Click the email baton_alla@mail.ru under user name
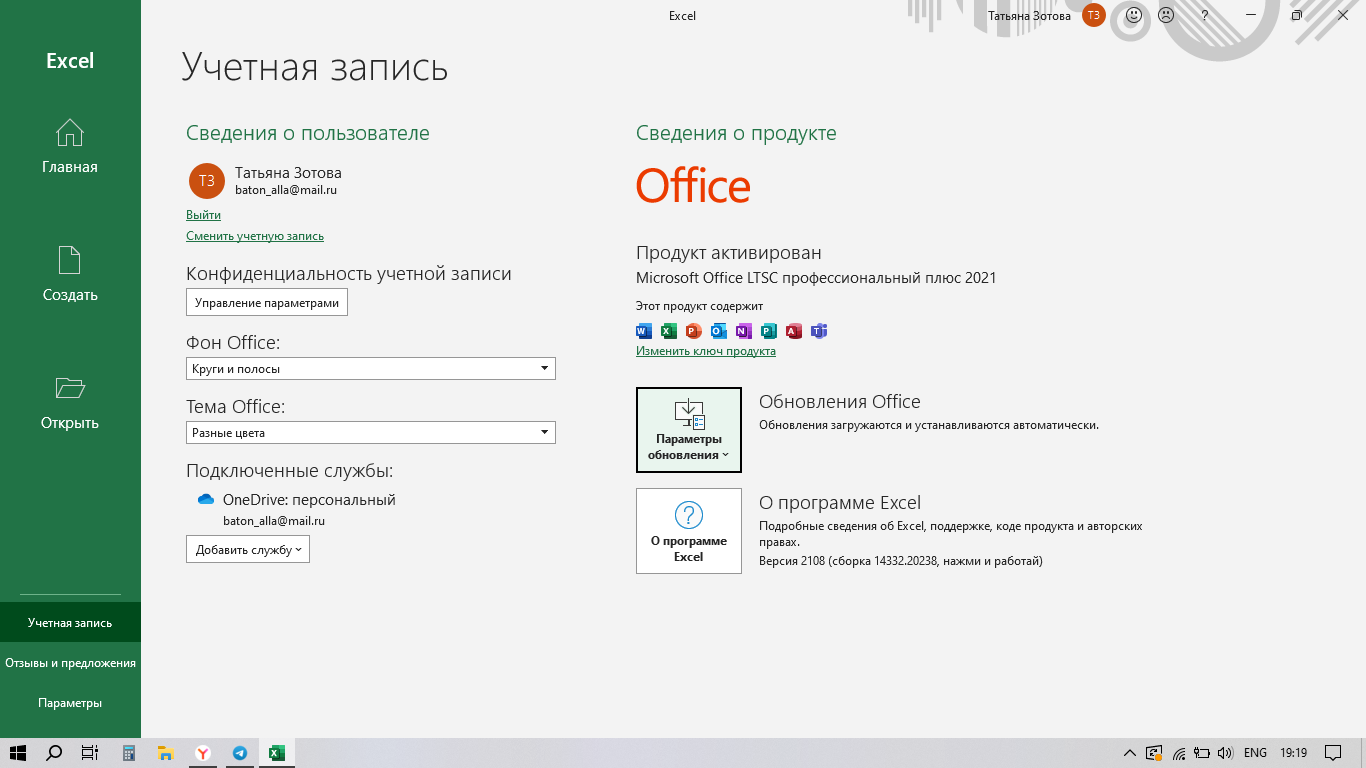 [x=286, y=190]
